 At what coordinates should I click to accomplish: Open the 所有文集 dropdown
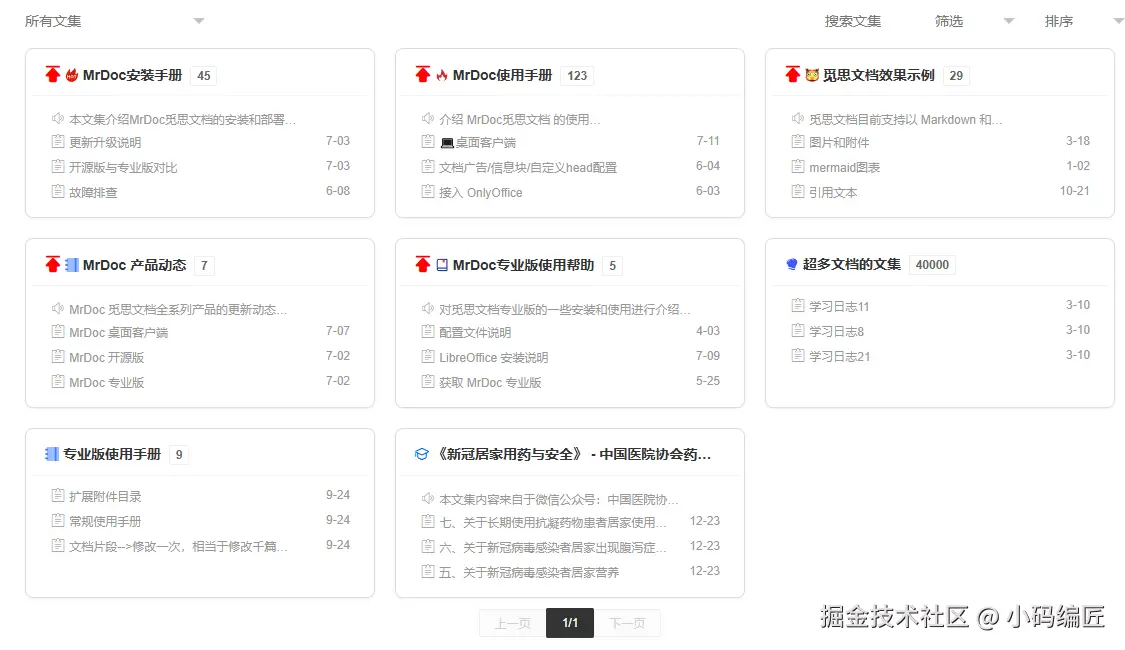[114, 22]
